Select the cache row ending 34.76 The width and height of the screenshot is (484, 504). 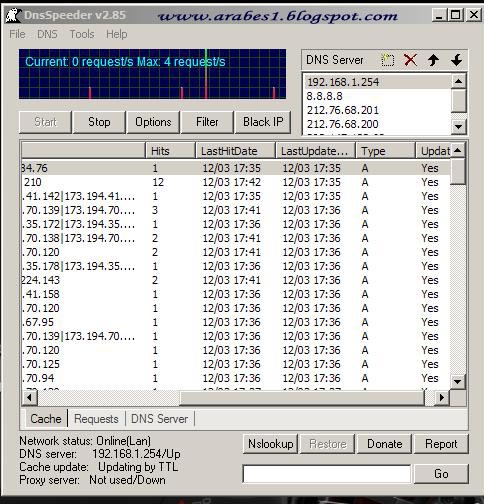click(236, 168)
